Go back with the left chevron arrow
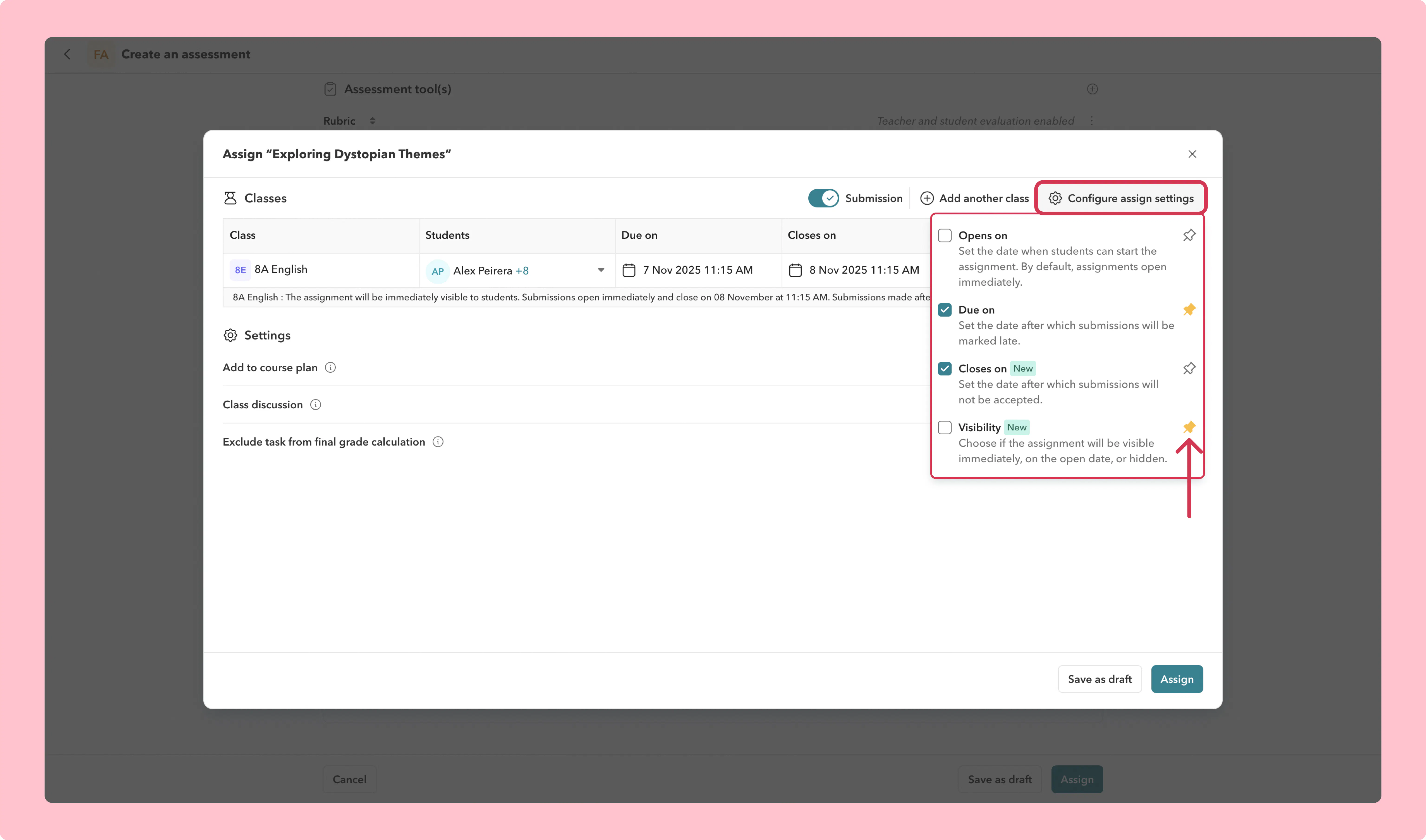This screenshot has height=840, width=1426. tap(67, 54)
